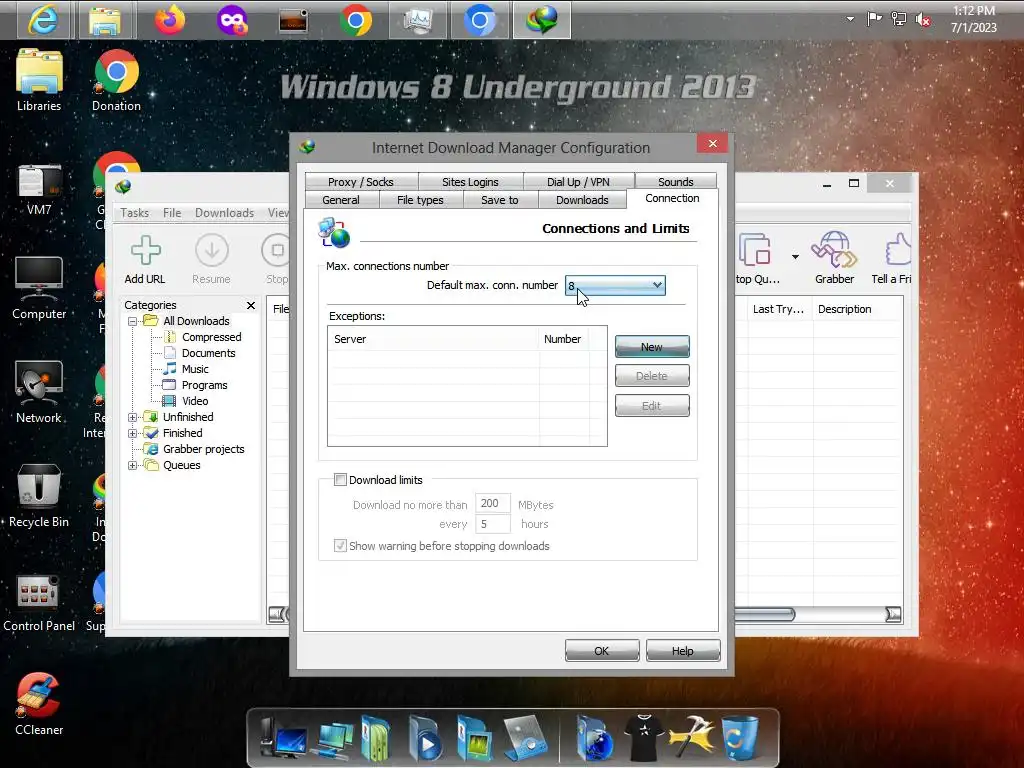
Task: Toggle Show warning before stopping downloads
Action: 340,546
